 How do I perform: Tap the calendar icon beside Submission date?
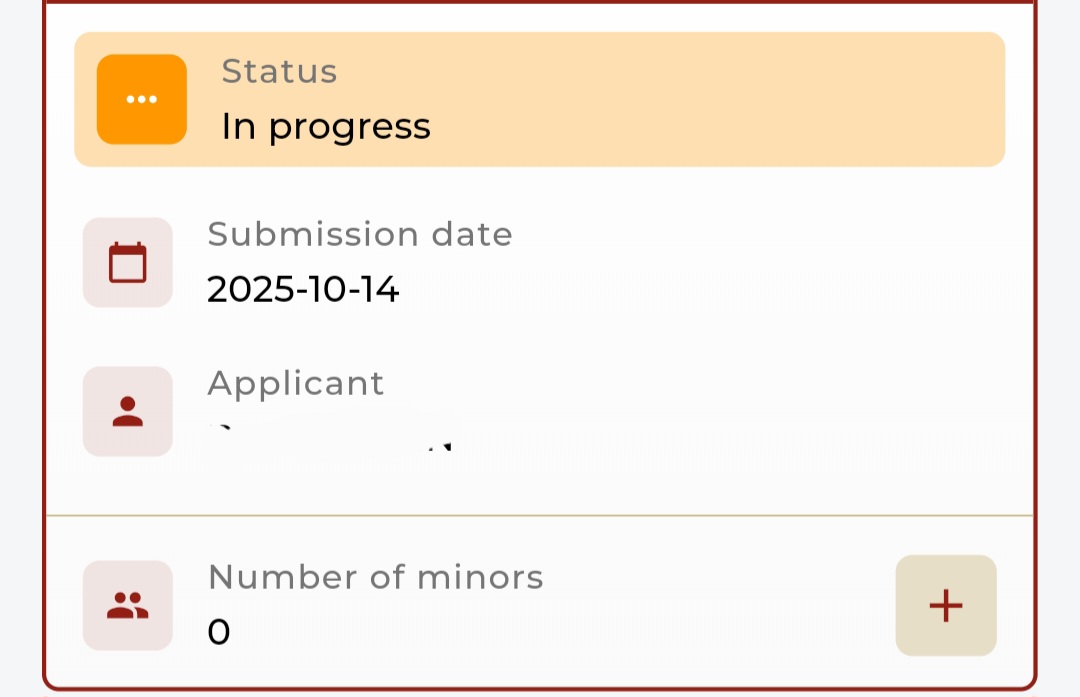(127, 262)
